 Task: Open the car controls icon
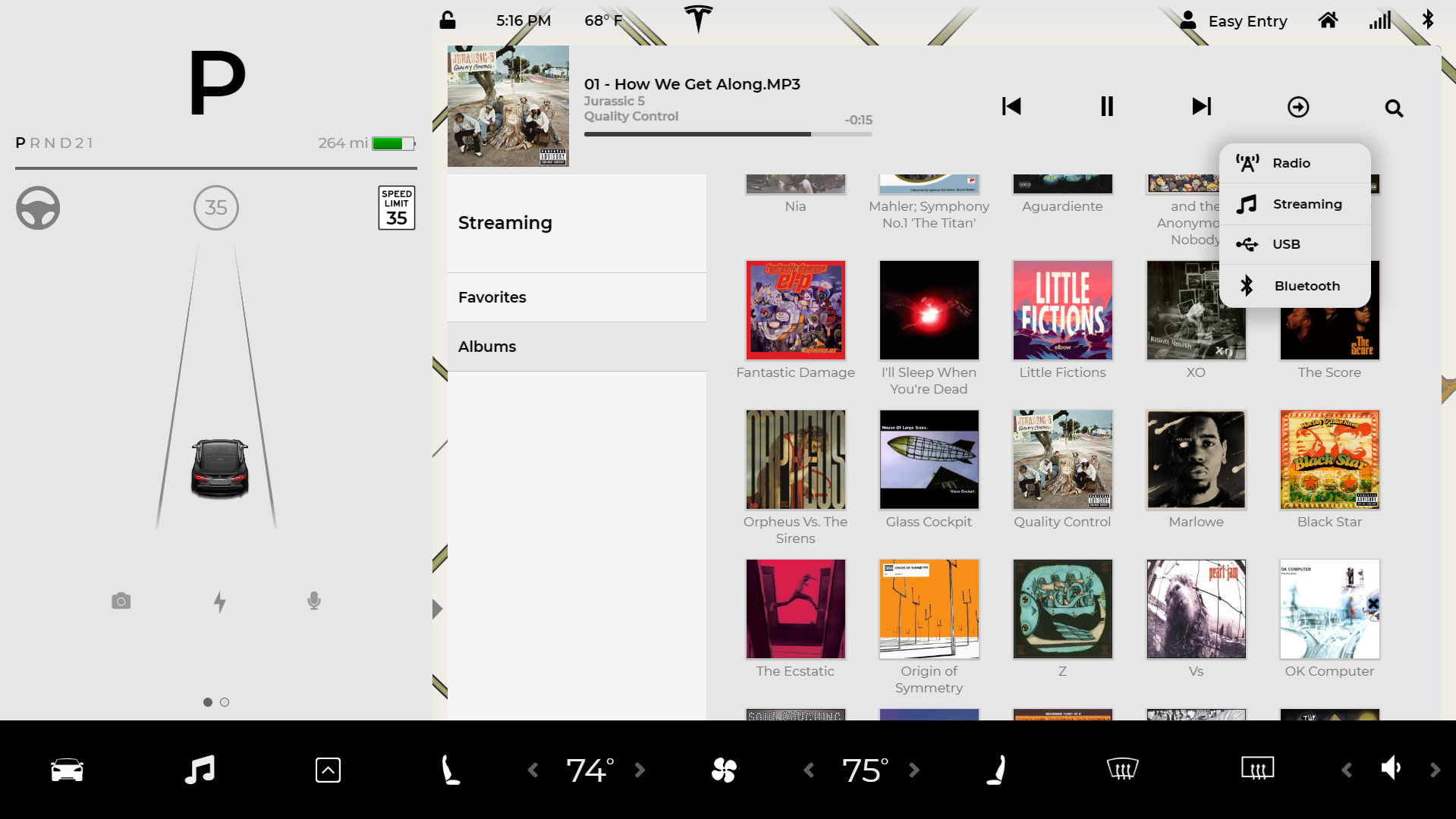pyautogui.click(x=67, y=770)
